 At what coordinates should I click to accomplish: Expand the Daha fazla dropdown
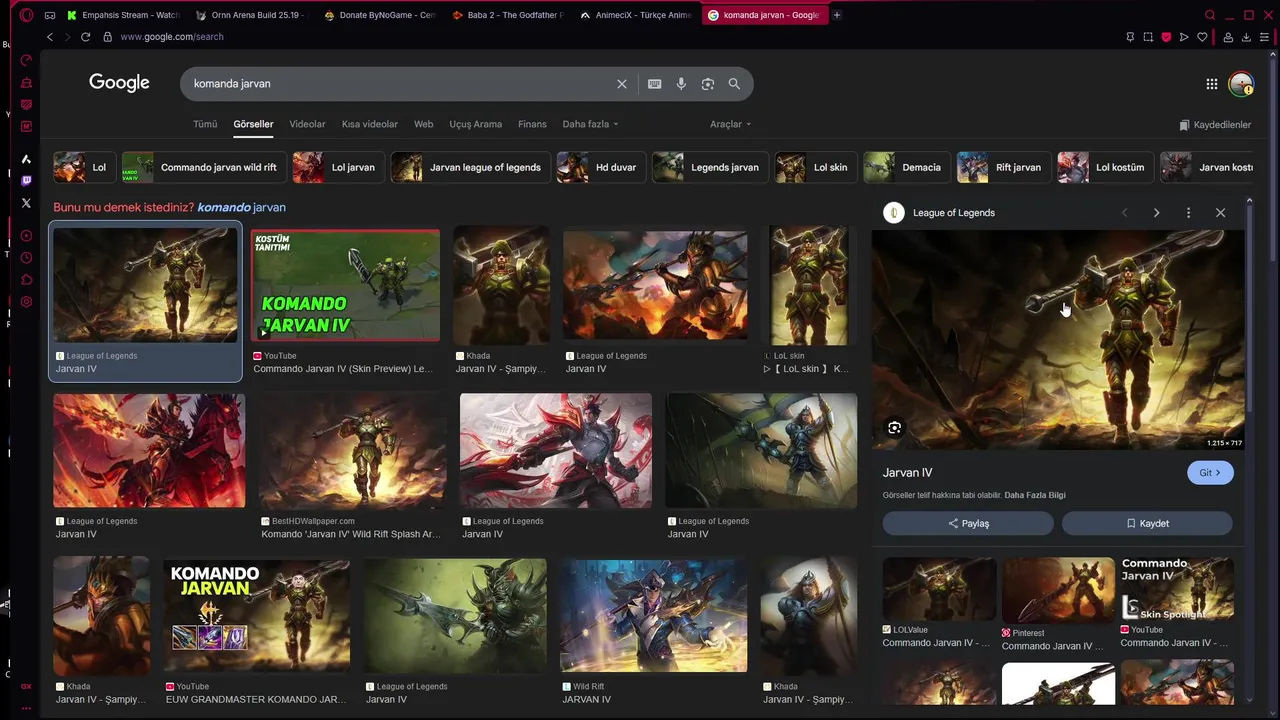(x=590, y=124)
